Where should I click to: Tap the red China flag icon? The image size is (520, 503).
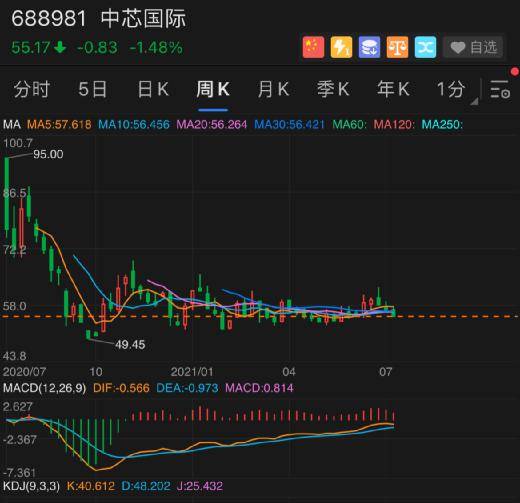click(x=313, y=47)
